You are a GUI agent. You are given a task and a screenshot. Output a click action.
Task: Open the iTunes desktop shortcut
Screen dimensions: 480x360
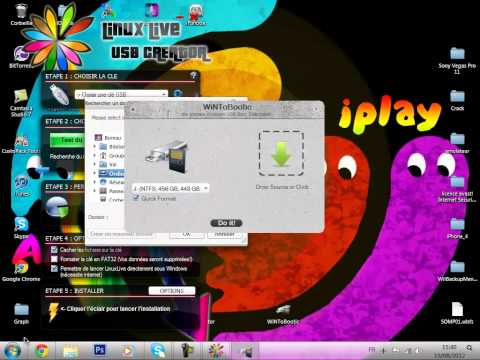point(21,186)
